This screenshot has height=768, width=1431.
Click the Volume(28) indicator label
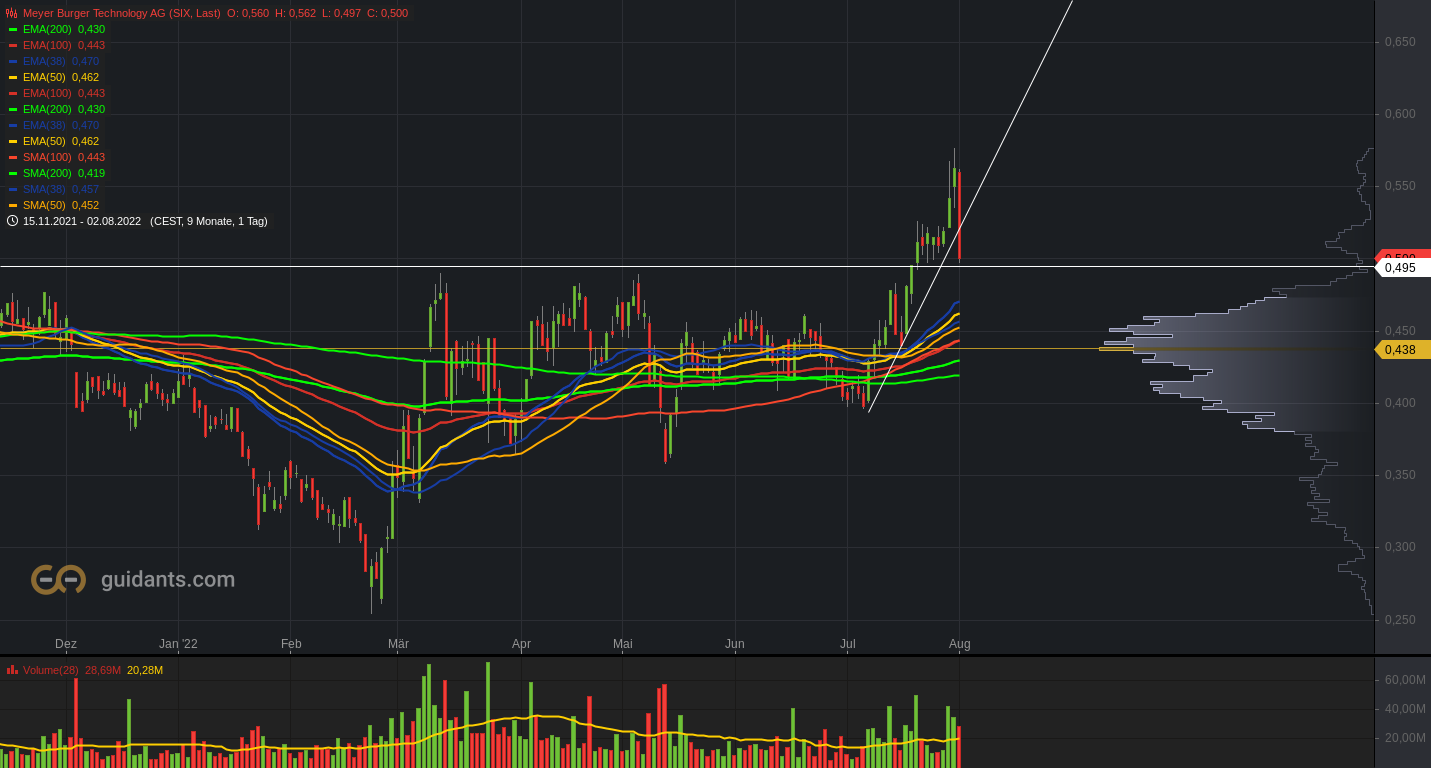point(50,670)
